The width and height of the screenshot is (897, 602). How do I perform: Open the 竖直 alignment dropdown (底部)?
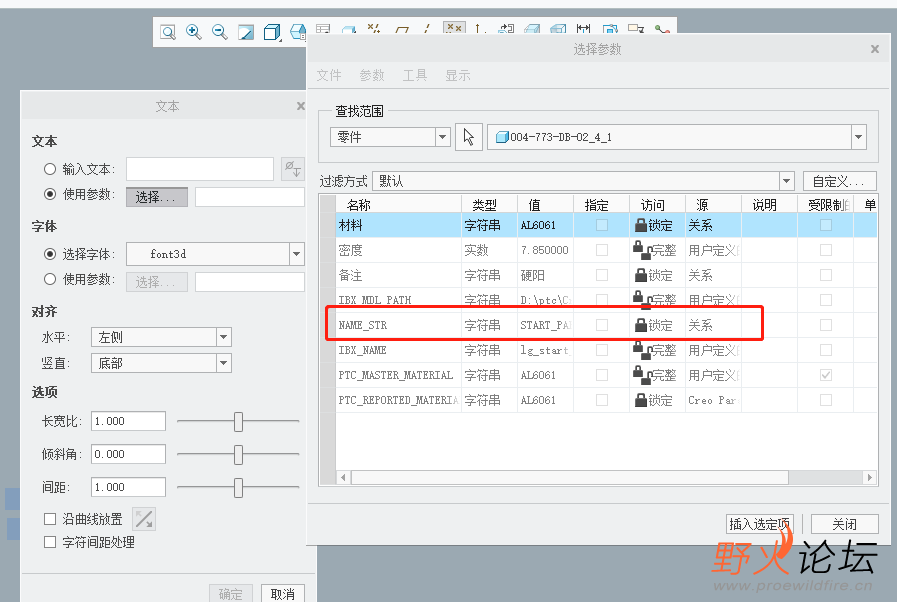pos(224,363)
